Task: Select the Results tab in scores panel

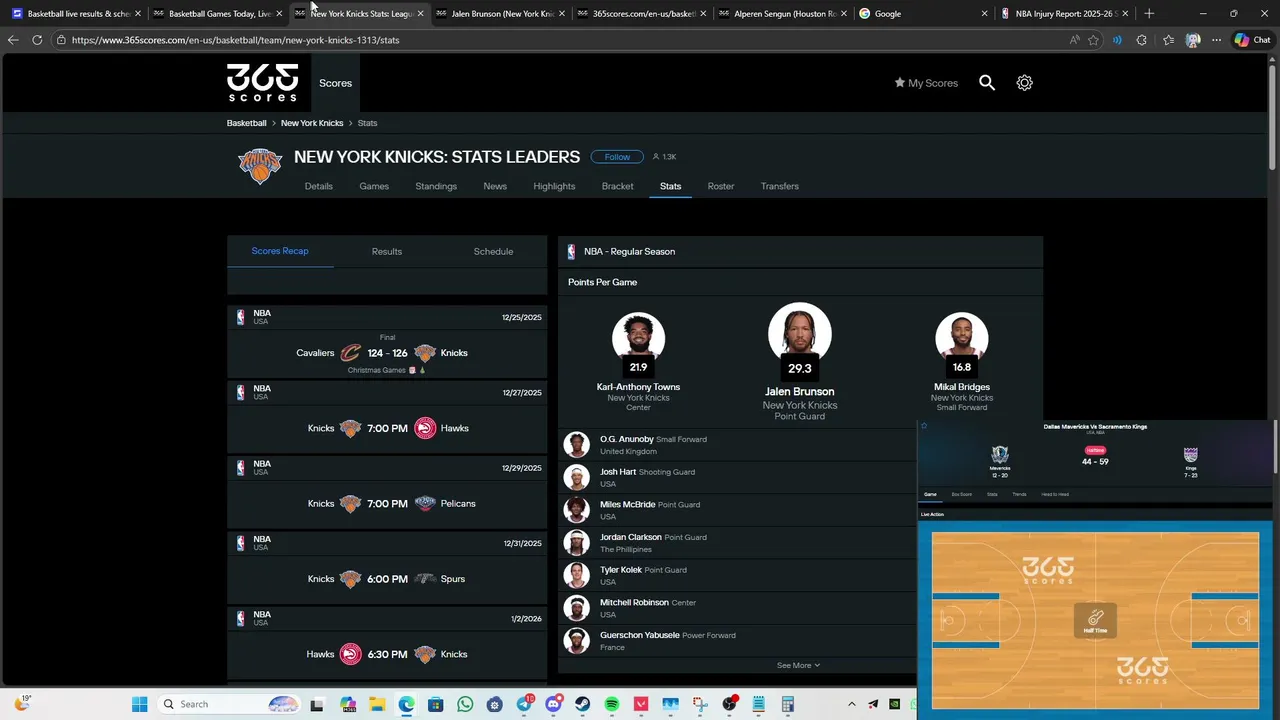Action: [x=387, y=251]
